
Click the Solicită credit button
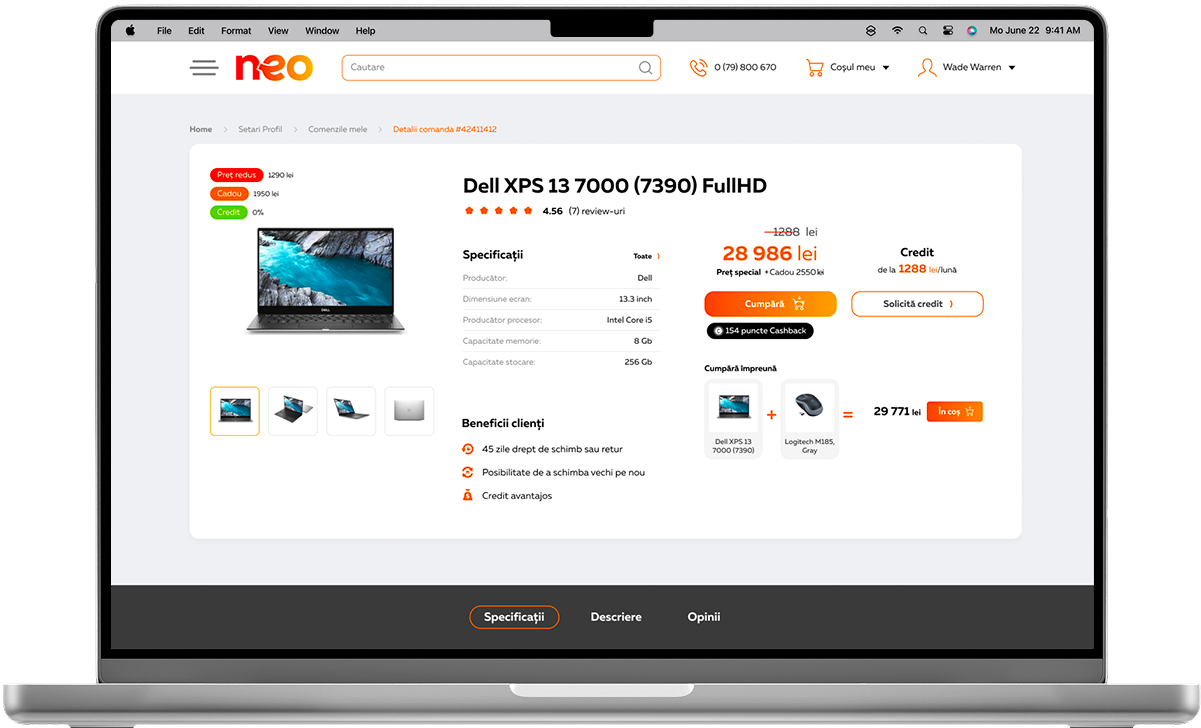coord(917,304)
